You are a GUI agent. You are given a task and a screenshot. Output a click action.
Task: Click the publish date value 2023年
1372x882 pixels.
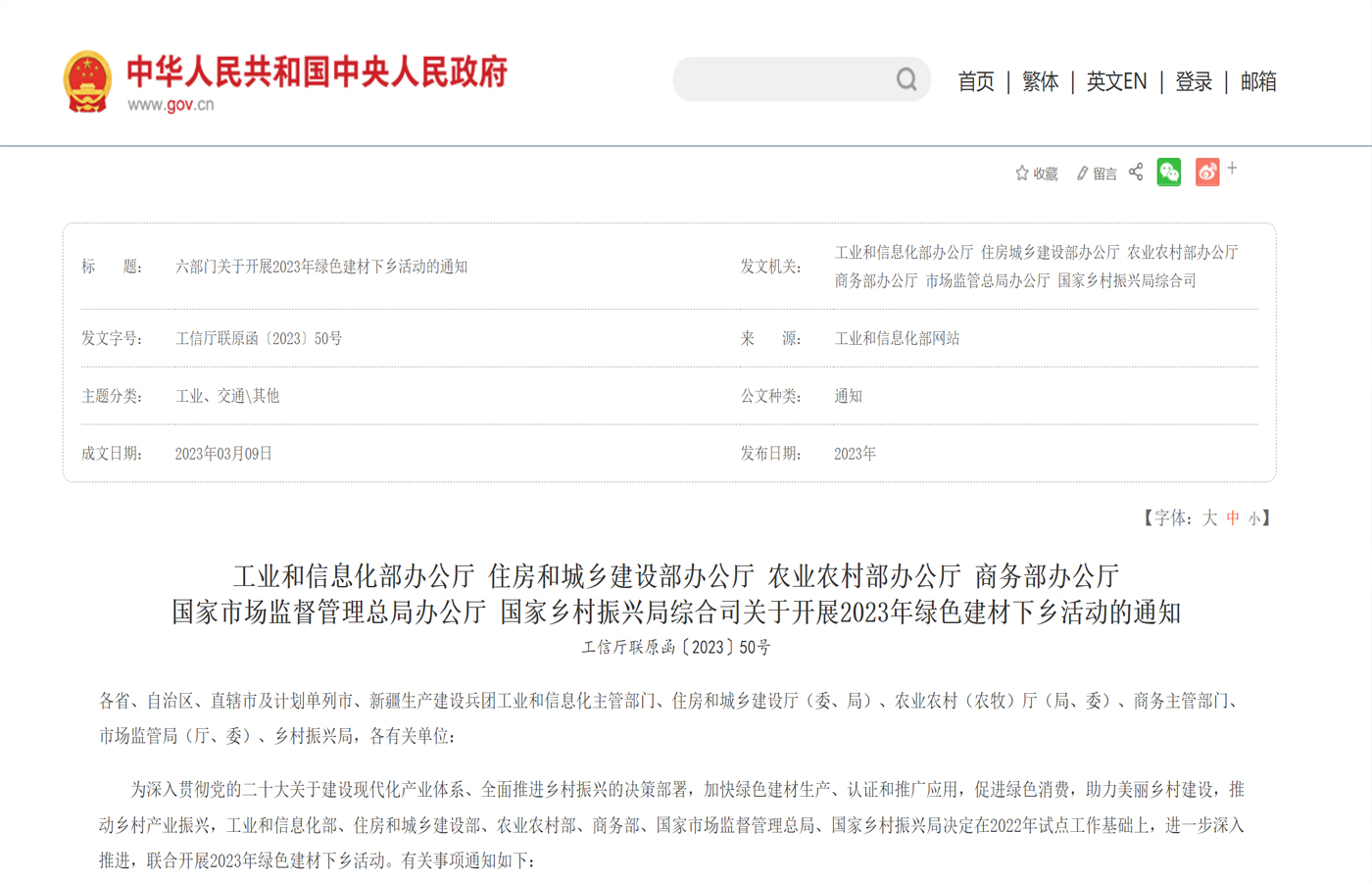855,454
